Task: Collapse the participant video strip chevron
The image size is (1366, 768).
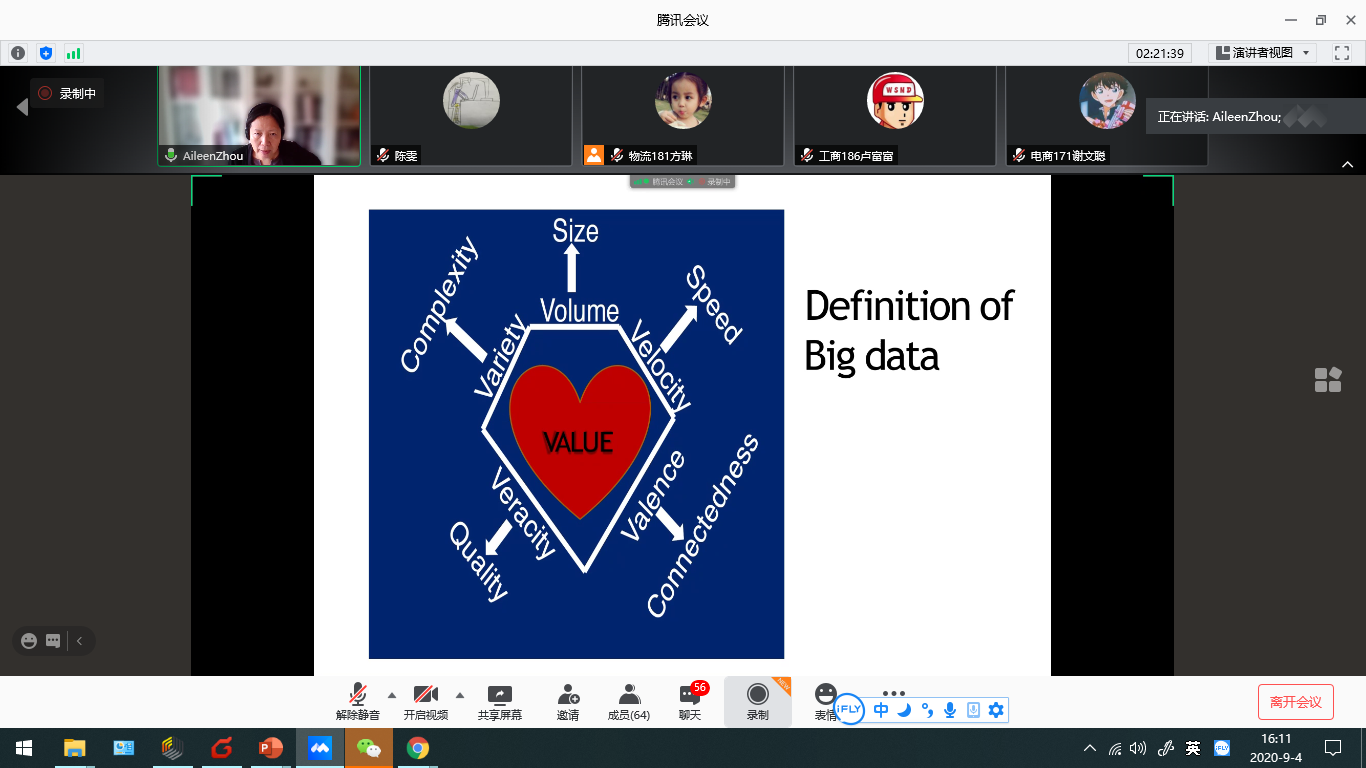Action: tap(1347, 165)
